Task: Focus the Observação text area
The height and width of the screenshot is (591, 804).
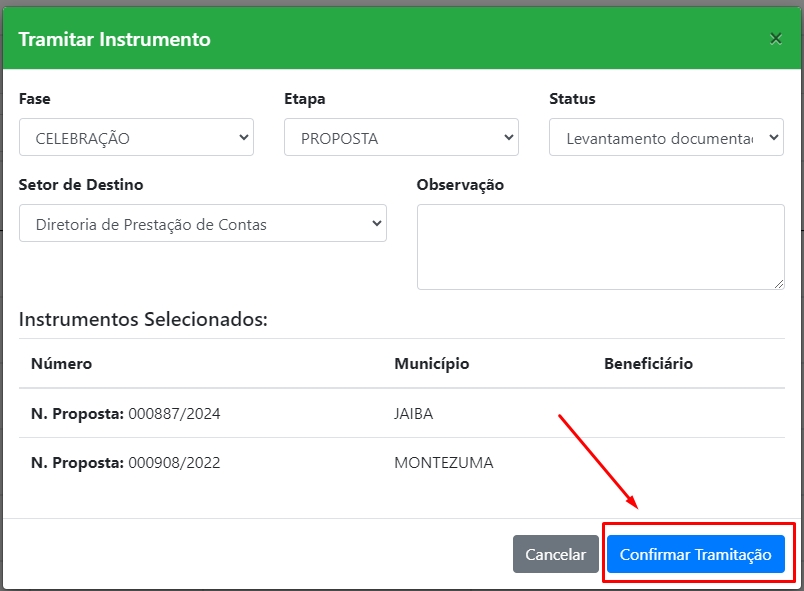Action: click(x=600, y=246)
